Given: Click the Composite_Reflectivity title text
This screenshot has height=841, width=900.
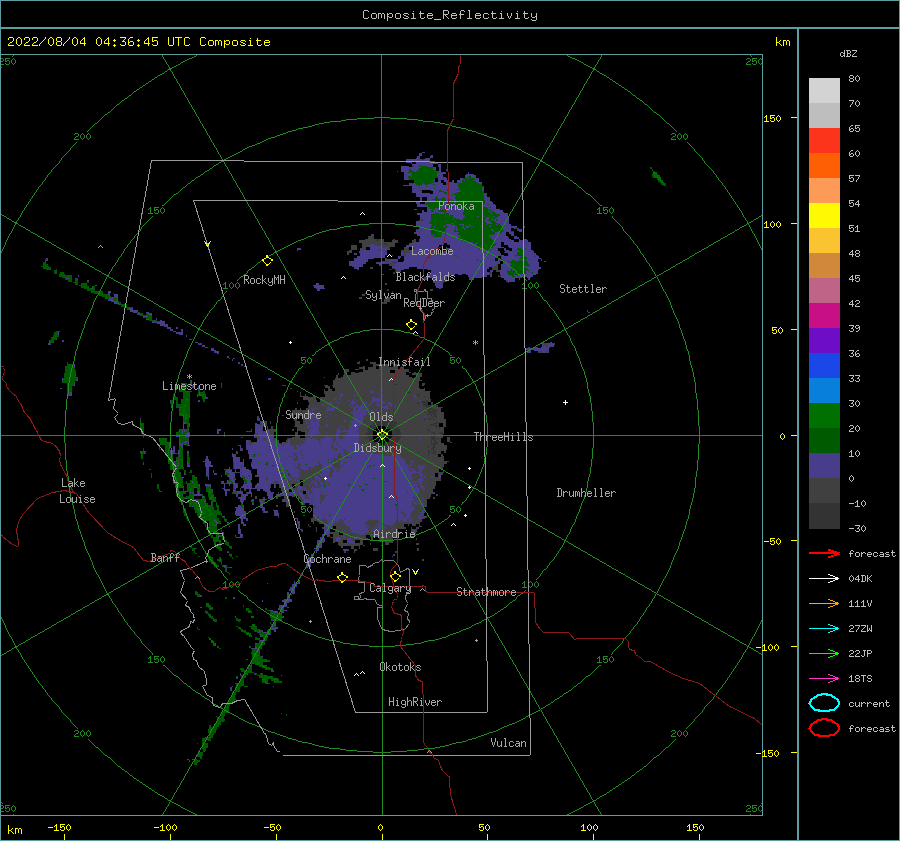Looking at the screenshot, I should (x=450, y=15).
